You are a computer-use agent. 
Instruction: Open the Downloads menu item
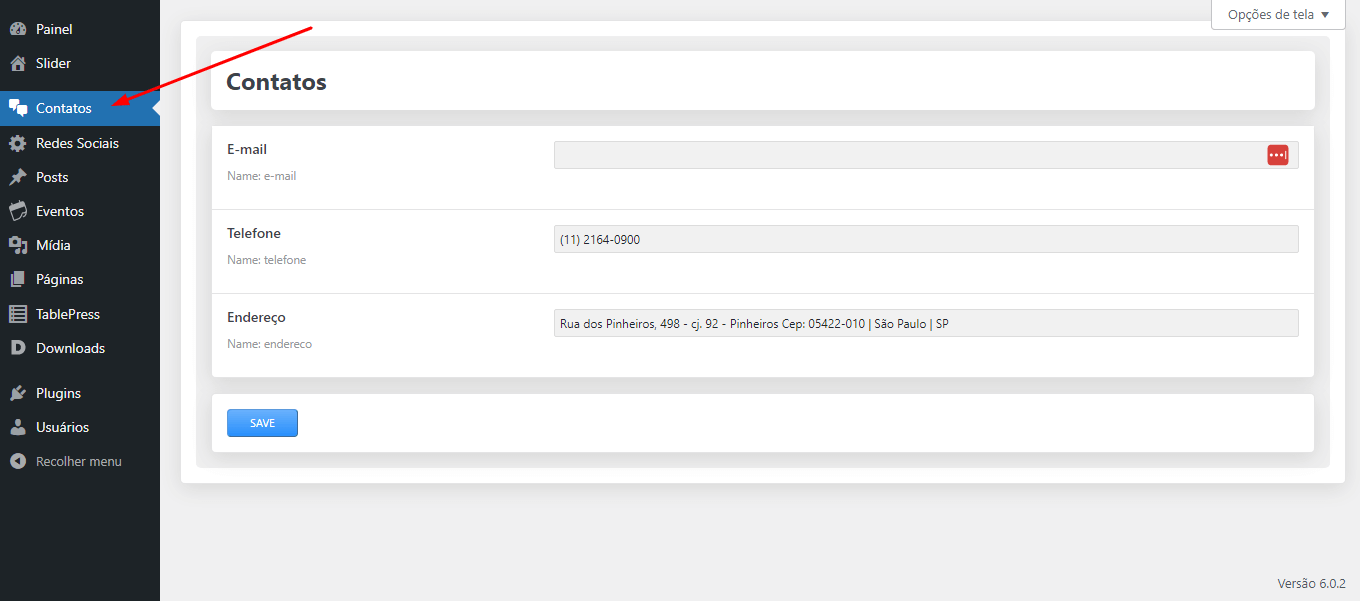click(x=70, y=348)
